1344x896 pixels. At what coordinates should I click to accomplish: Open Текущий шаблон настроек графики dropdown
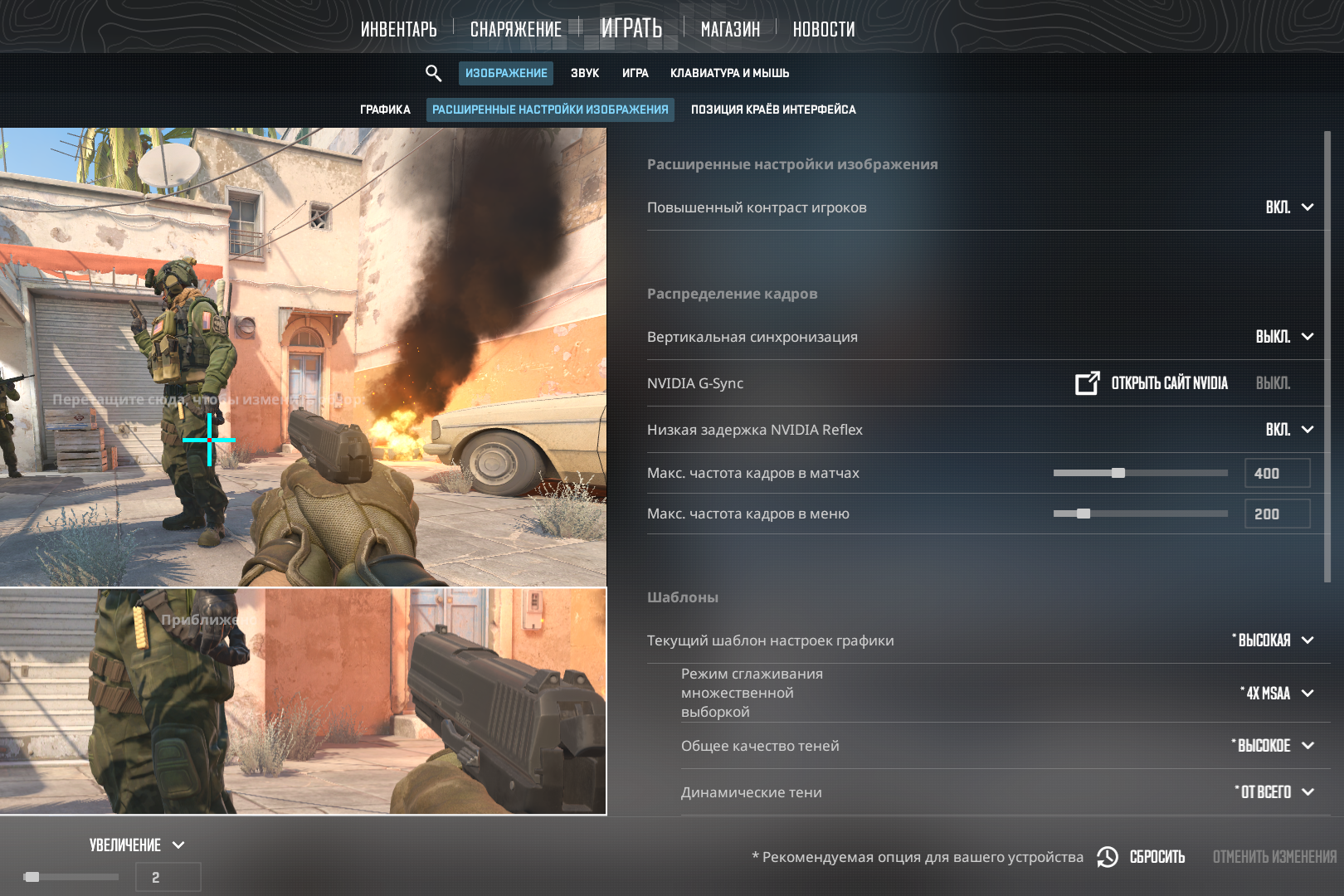pyautogui.click(x=1273, y=640)
